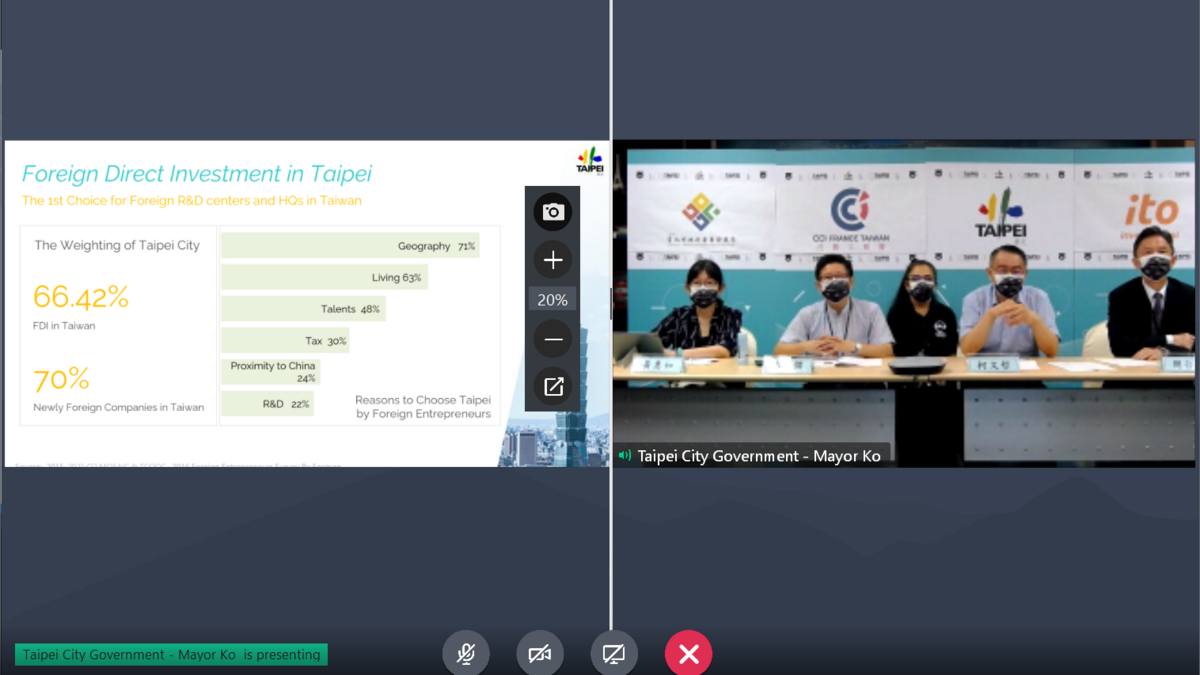Toggle the disabled camera button
This screenshot has width=1200, height=675.
540,654
